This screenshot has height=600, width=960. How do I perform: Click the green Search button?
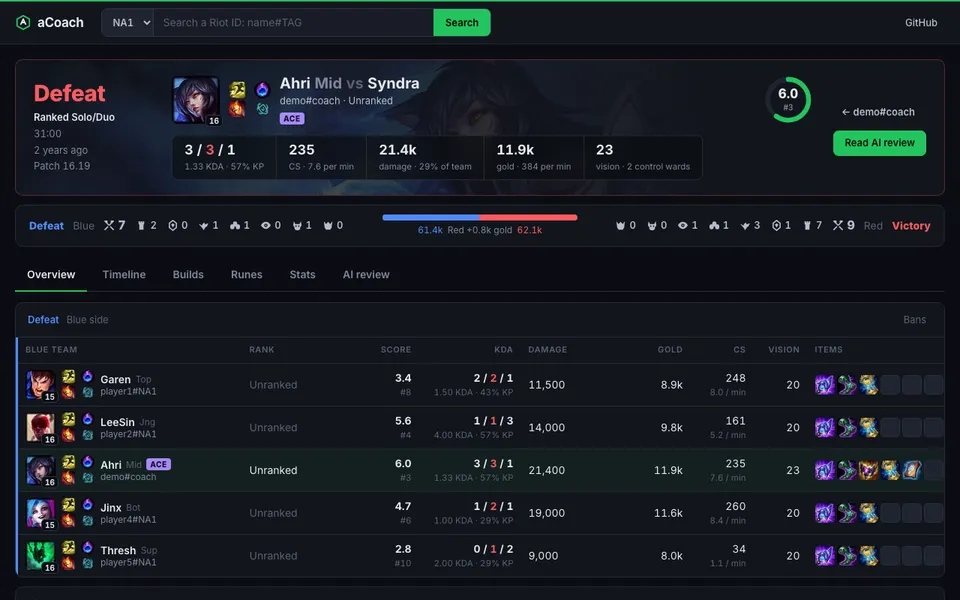click(x=462, y=23)
